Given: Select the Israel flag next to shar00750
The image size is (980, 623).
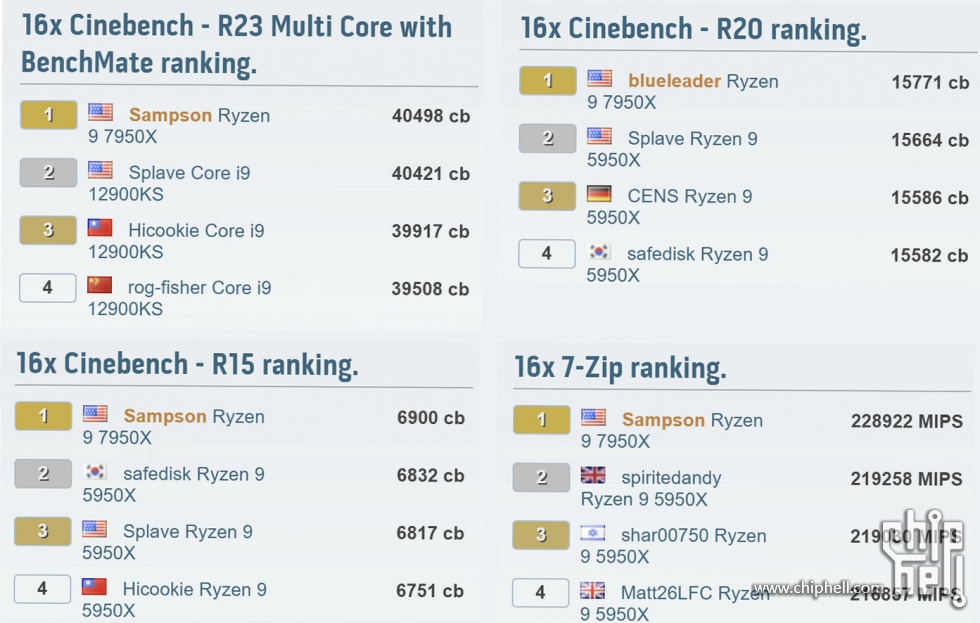Looking at the screenshot, I should [x=592, y=532].
